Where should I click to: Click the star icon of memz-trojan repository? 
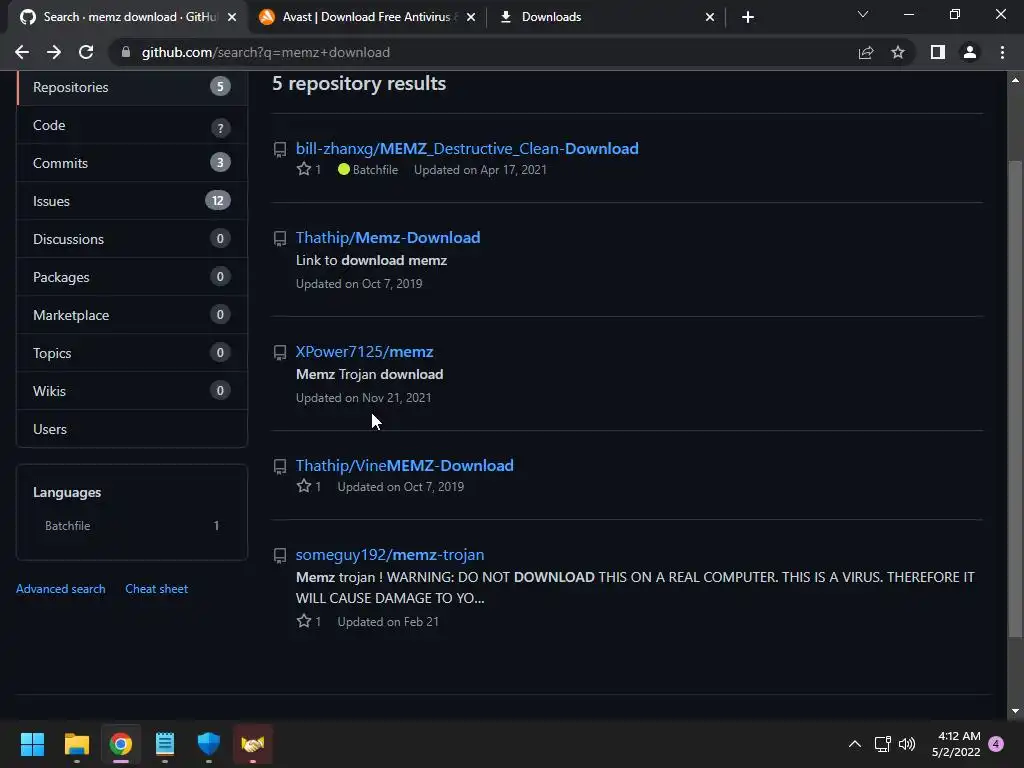point(304,621)
